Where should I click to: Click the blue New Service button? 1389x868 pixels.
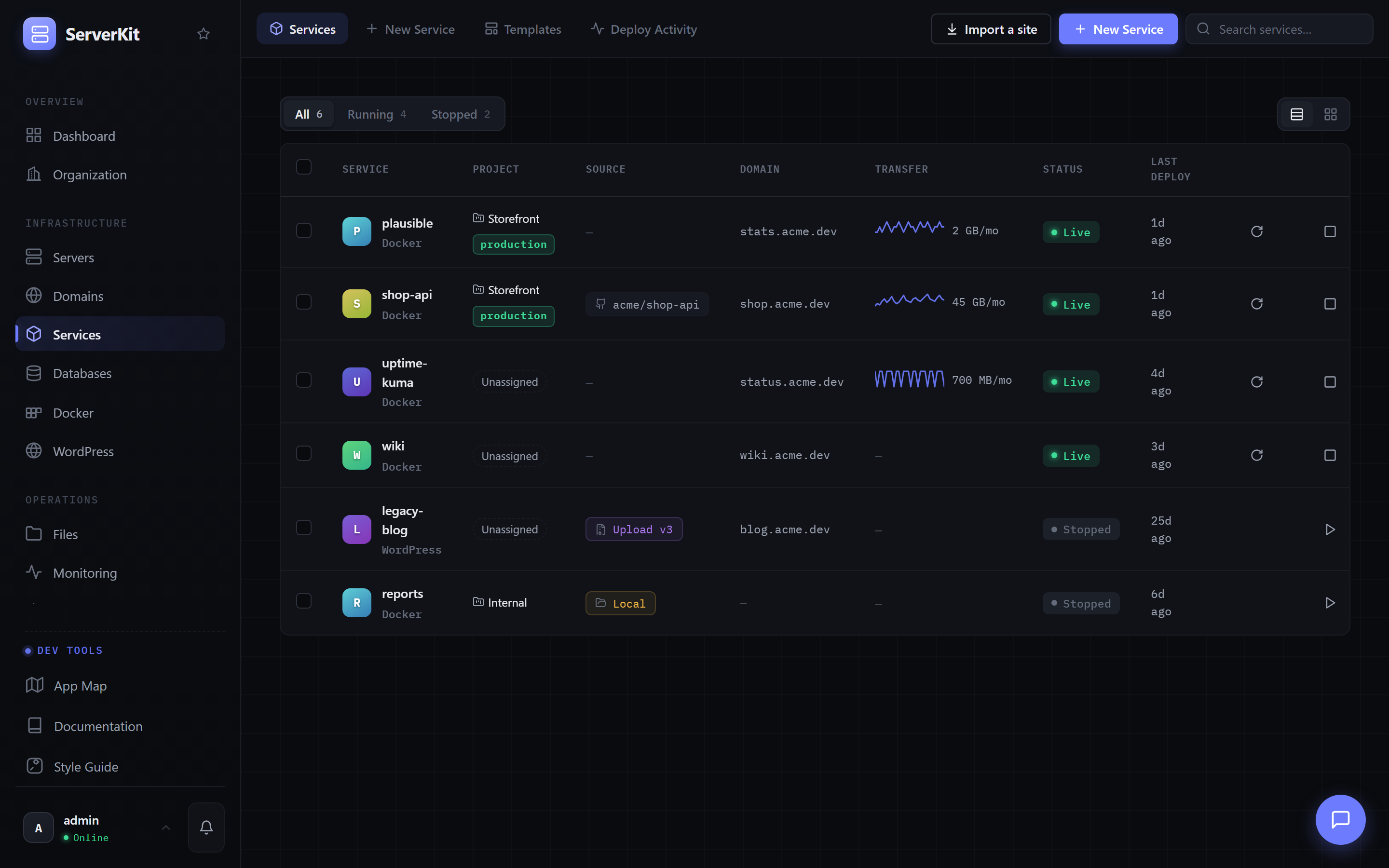[1118, 29]
